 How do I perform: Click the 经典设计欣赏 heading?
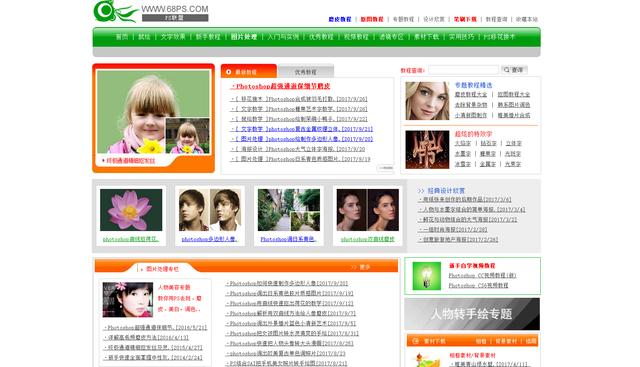pyautogui.click(x=446, y=191)
